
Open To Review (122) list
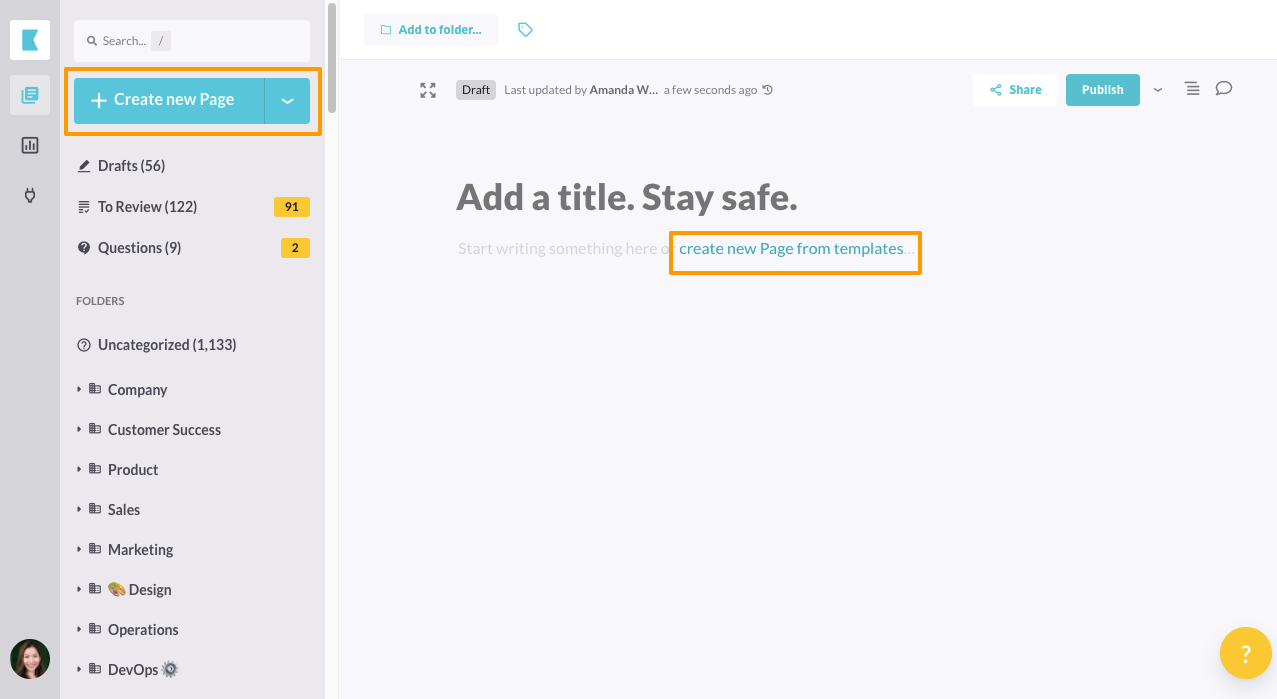tap(147, 207)
